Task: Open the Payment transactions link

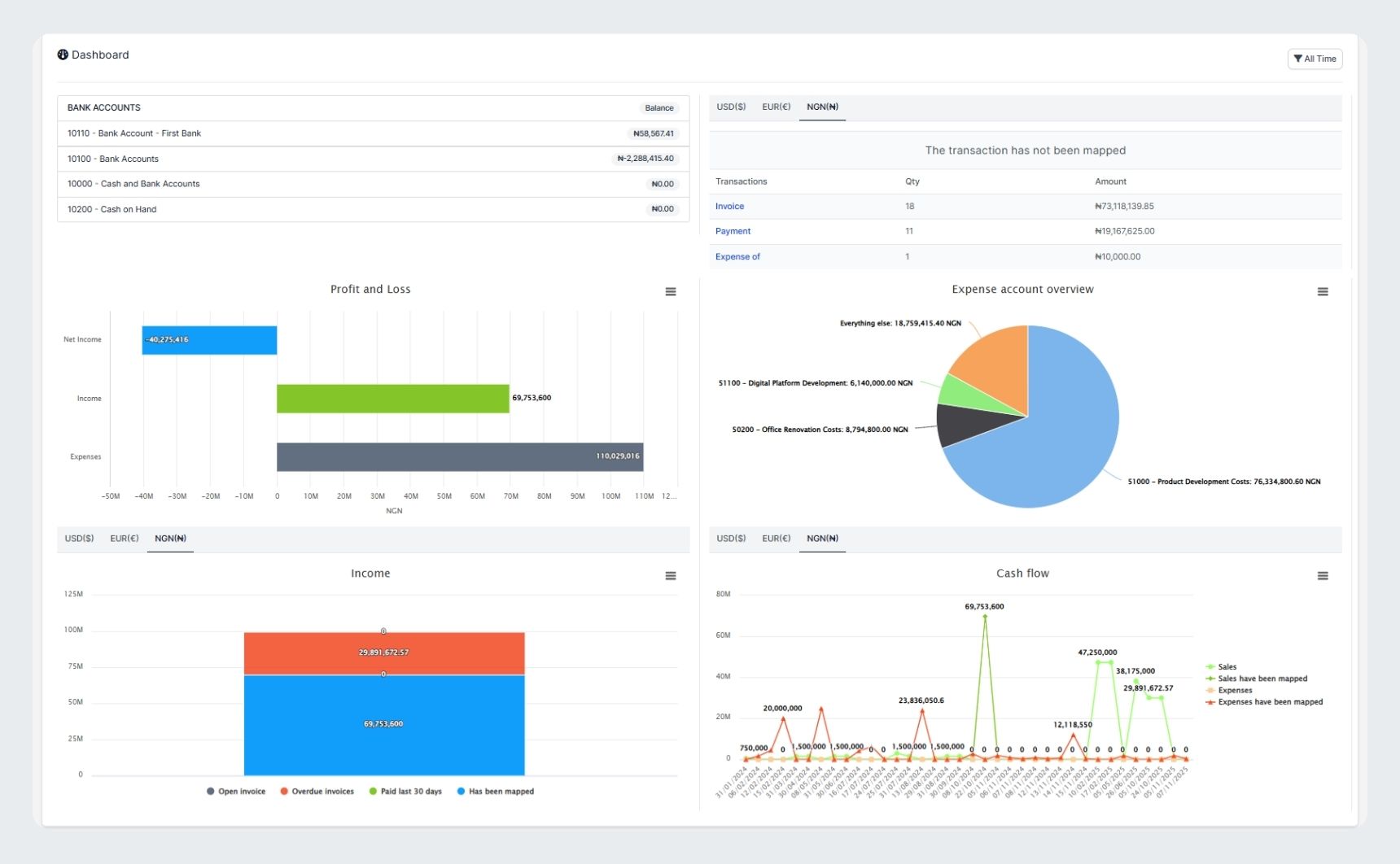Action: point(733,232)
